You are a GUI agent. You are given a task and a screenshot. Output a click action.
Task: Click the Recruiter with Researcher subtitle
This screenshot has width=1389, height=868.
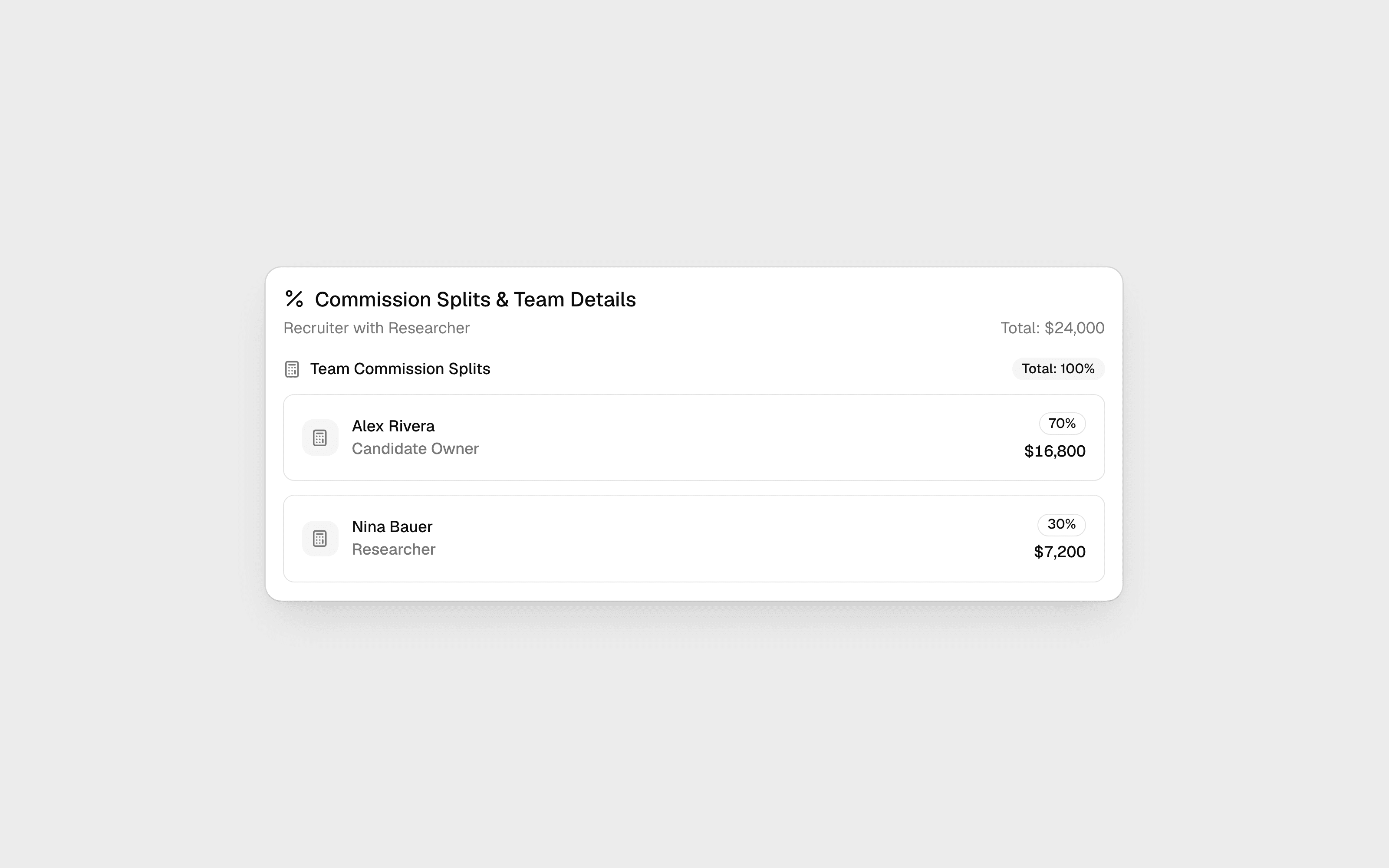tap(376, 328)
